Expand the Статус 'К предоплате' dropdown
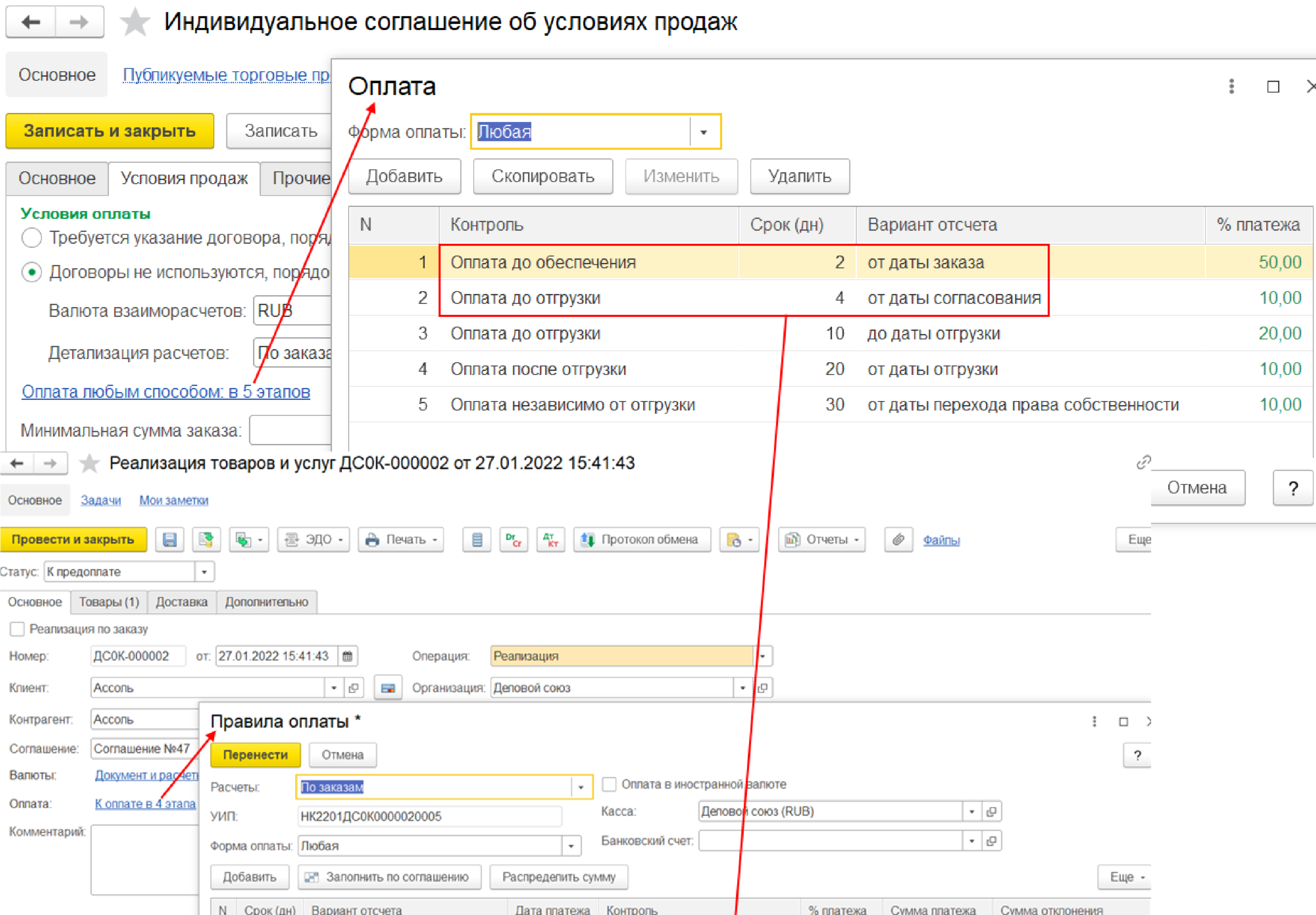The width and height of the screenshot is (1316, 915). pyautogui.click(x=204, y=572)
